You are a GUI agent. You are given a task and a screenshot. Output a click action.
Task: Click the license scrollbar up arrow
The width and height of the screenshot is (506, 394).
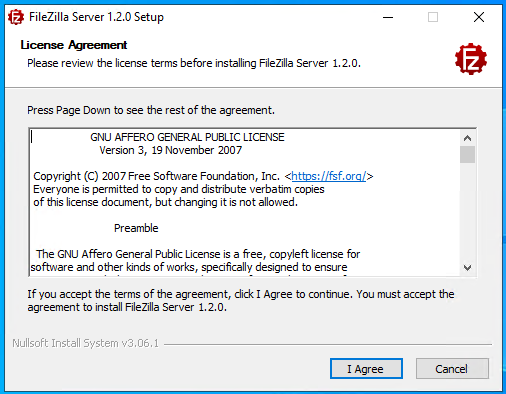[467, 138]
